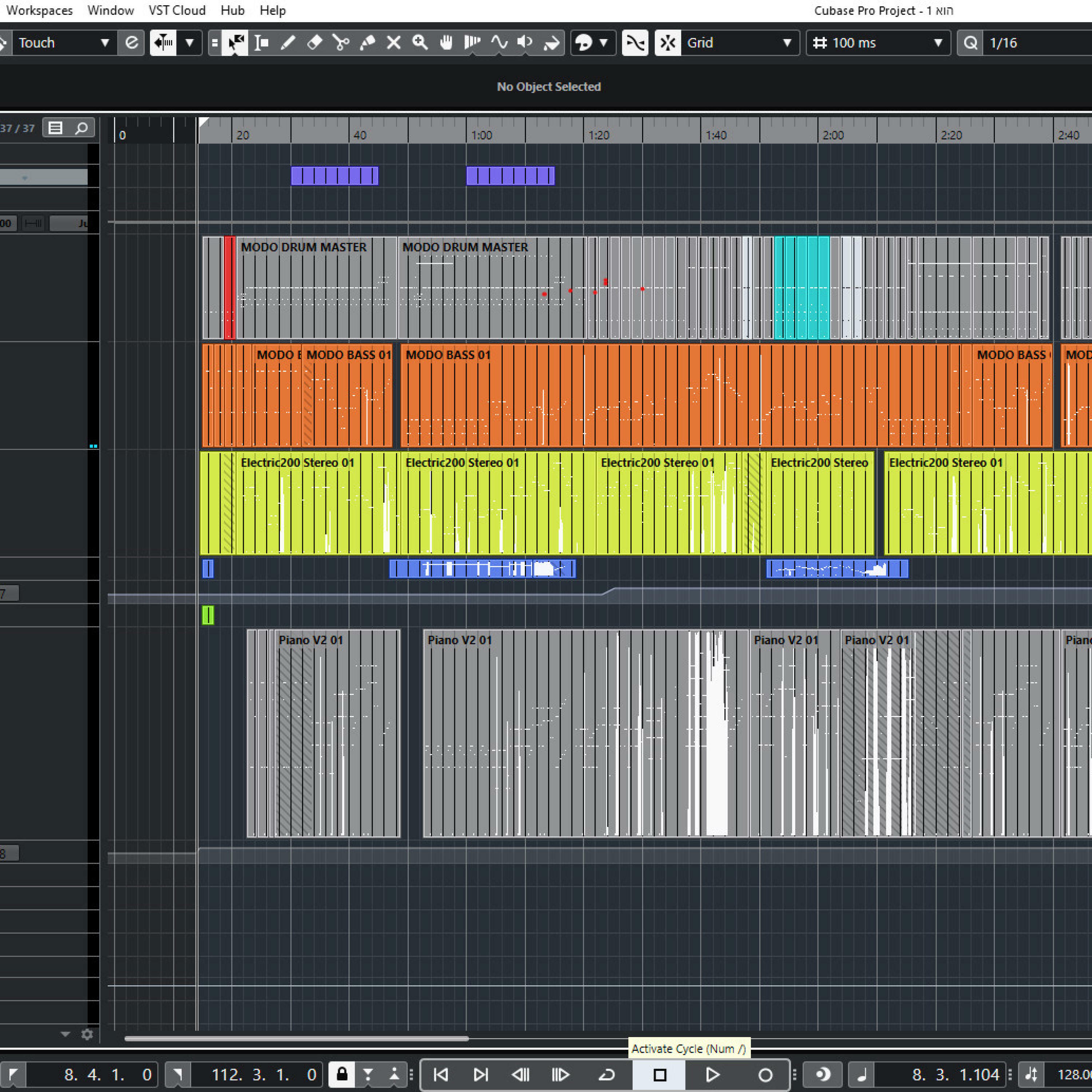The height and width of the screenshot is (1092, 1092).
Task: Pick the Hand comp tool
Action: coord(446,42)
